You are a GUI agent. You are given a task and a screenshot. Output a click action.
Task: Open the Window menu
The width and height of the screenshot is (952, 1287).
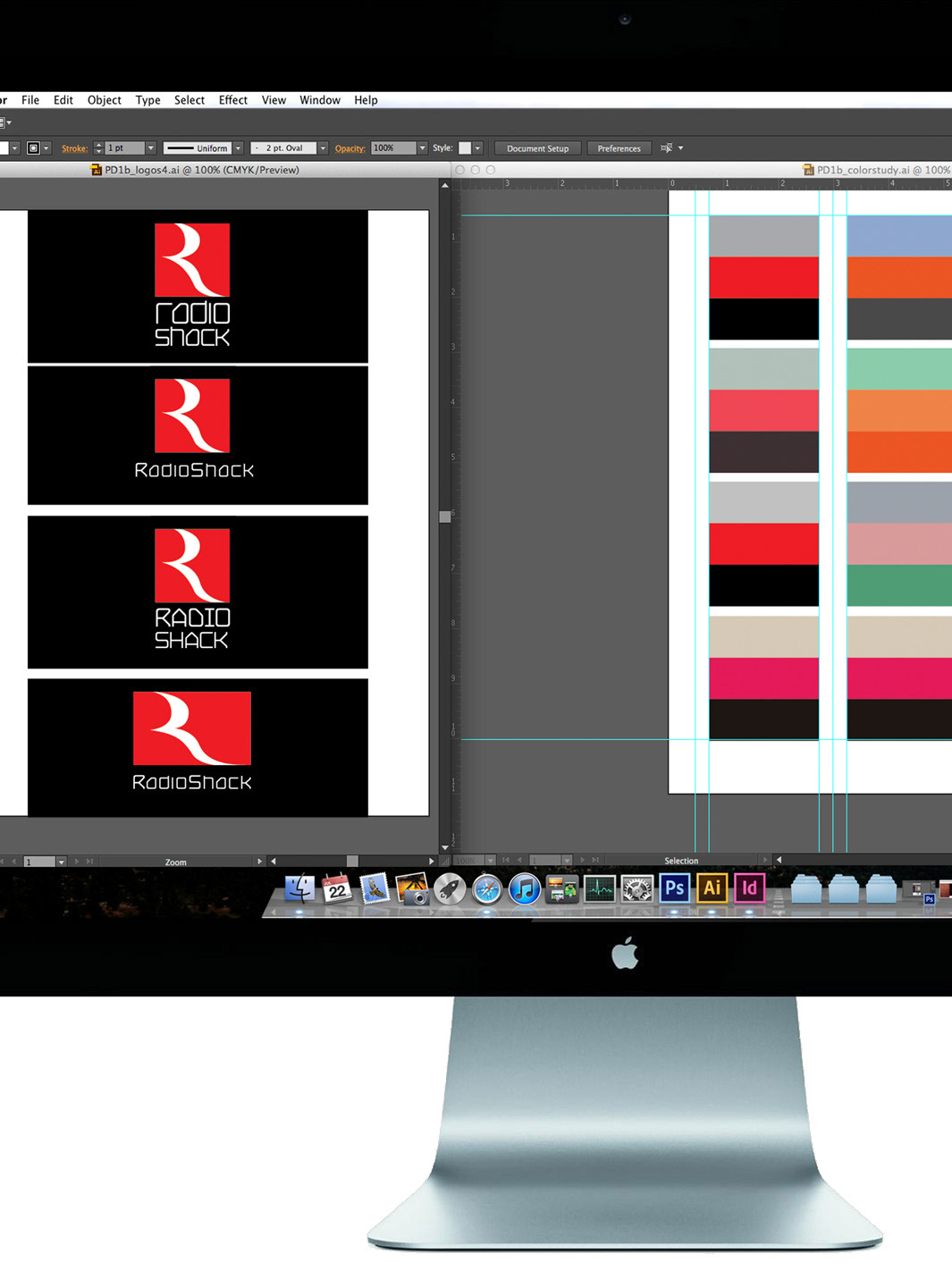click(x=320, y=100)
